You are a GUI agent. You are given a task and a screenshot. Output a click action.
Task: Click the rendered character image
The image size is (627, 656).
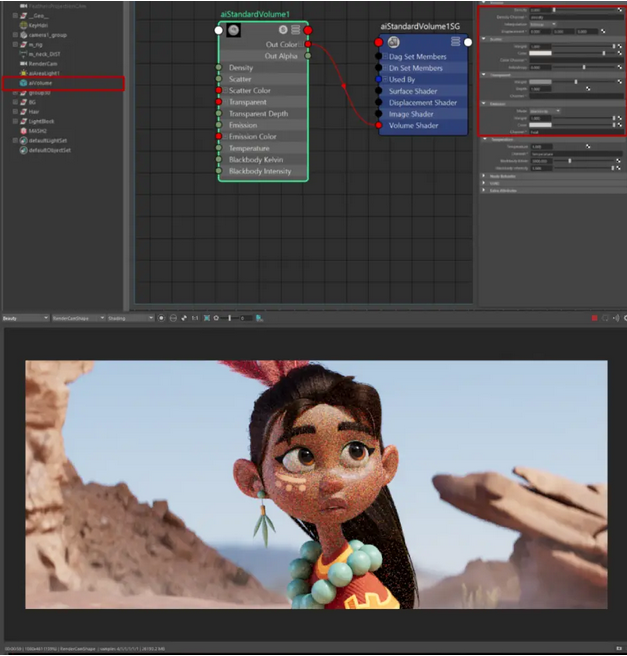tap(316, 484)
